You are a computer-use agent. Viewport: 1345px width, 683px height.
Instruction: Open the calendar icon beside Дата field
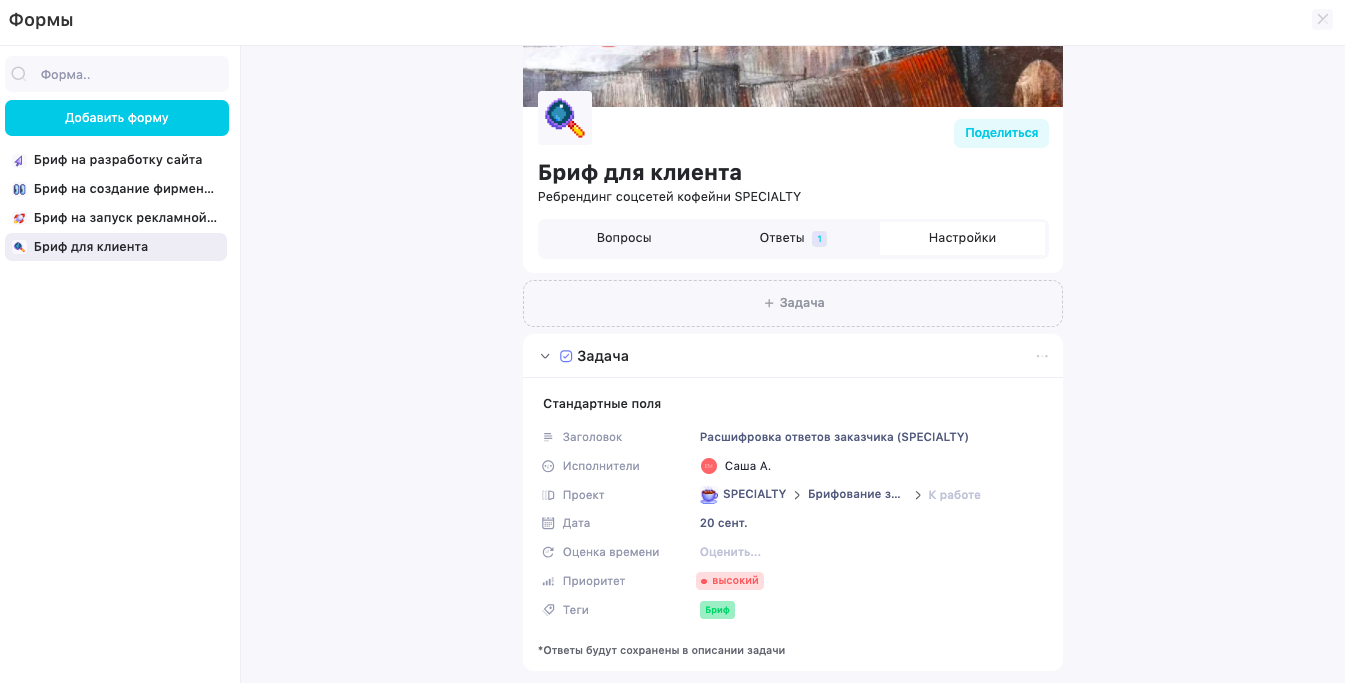pyautogui.click(x=547, y=523)
